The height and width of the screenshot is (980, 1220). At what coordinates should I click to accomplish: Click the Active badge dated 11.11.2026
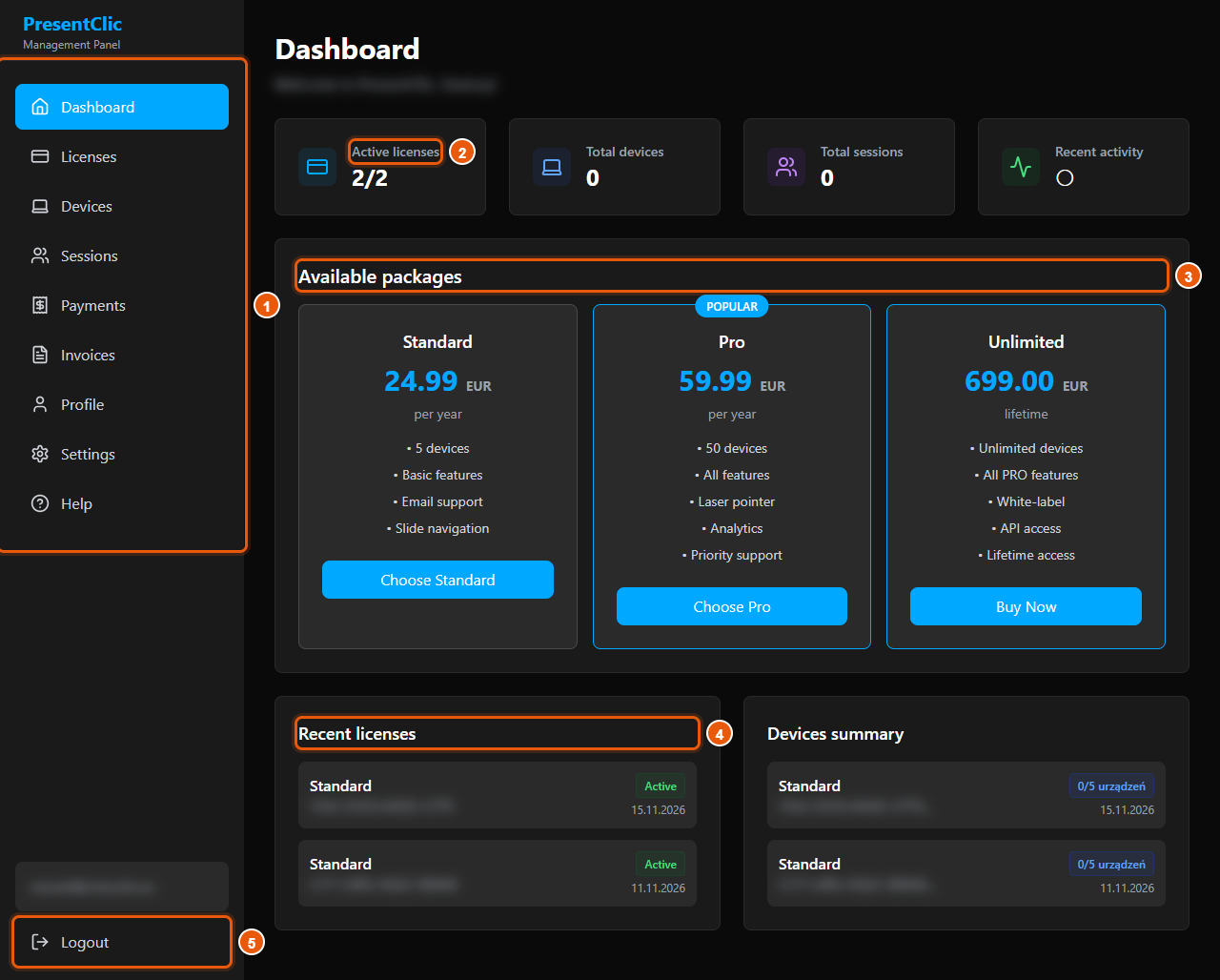pyautogui.click(x=661, y=865)
